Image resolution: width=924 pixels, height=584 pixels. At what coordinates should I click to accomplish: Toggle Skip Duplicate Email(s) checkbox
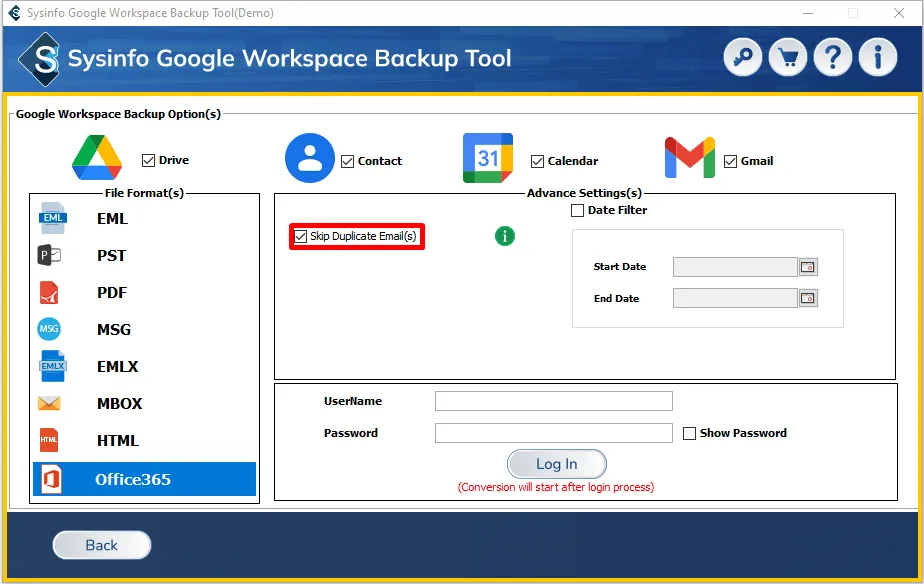301,236
